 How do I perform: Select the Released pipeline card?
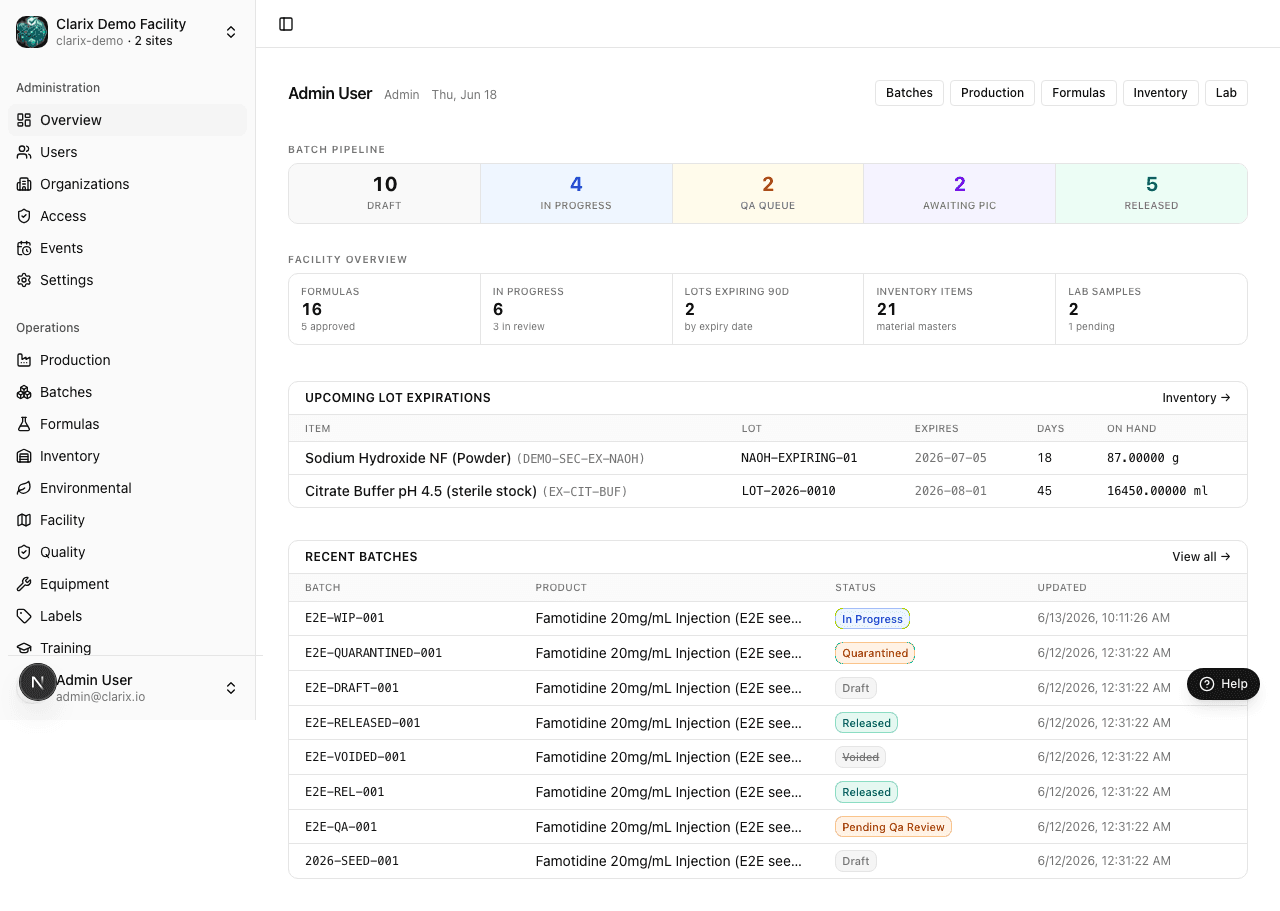[x=1151, y=193]
